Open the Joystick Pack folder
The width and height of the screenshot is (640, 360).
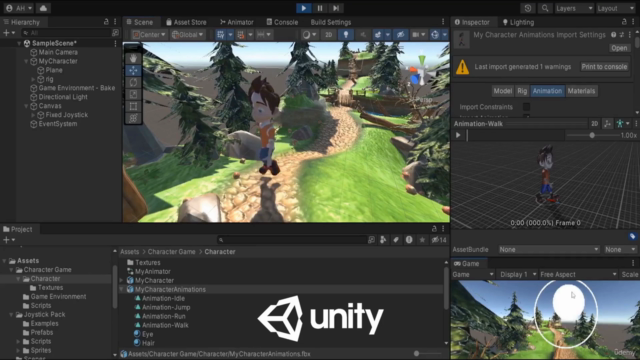pyautogui.click(x=44, y=315)
